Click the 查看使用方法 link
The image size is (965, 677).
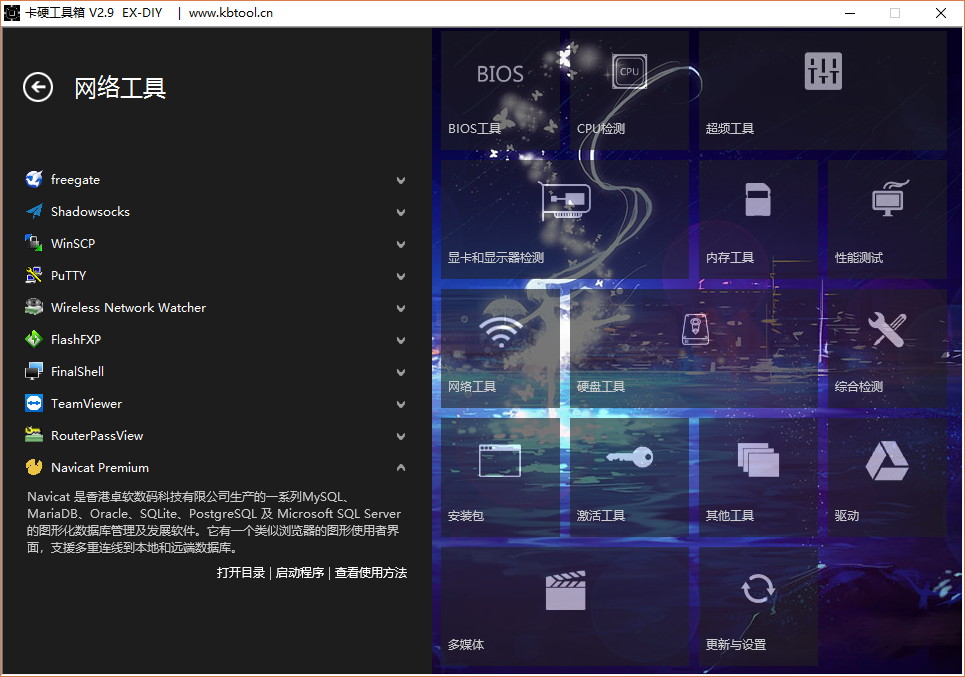coord(371,573)
